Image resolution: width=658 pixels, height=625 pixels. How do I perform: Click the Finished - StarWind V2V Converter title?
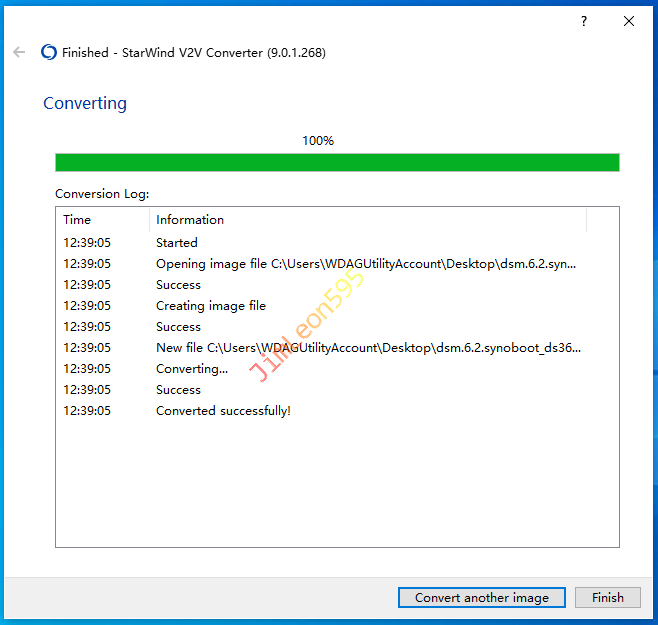[194, 52]
